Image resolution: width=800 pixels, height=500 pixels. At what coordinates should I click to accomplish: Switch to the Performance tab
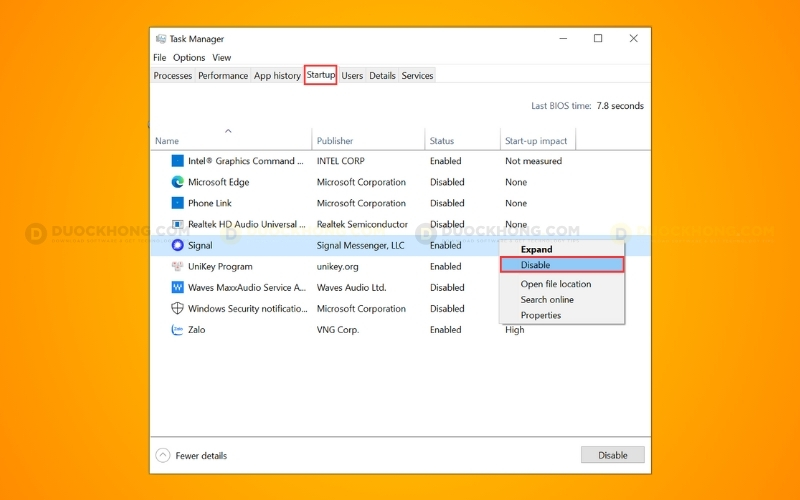tap(223, 76)
